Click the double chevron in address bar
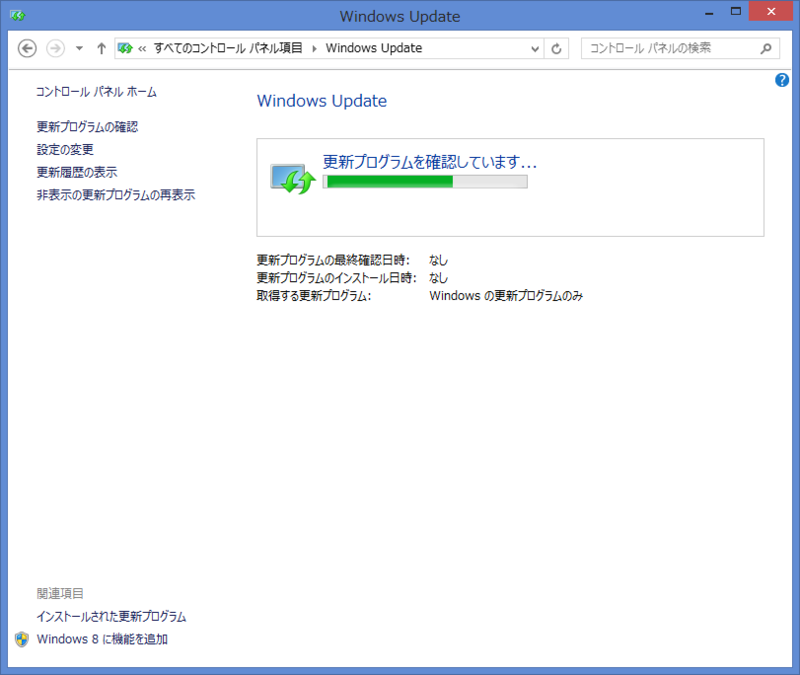 click(x=142, y=48)
